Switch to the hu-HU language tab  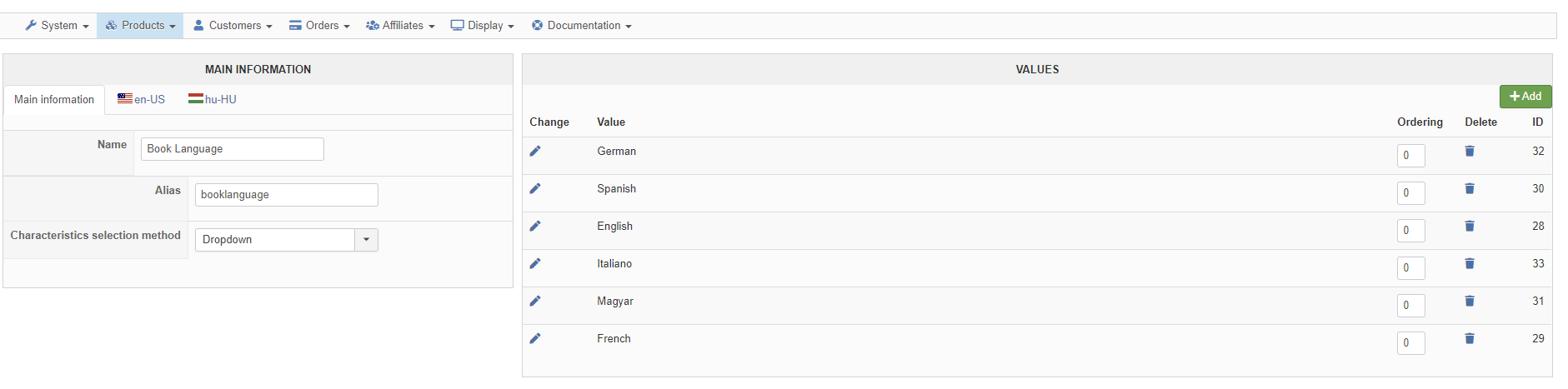(213, 99)
